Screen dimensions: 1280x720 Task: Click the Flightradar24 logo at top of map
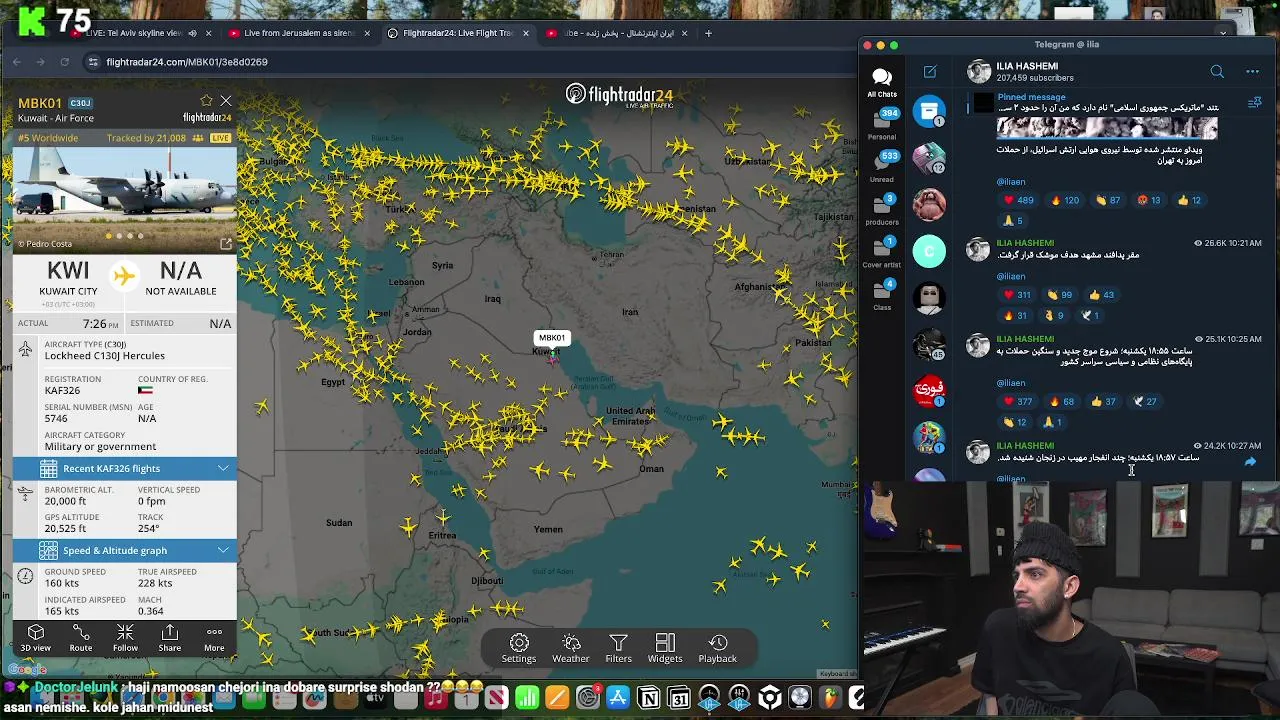[x=619, y=95]
